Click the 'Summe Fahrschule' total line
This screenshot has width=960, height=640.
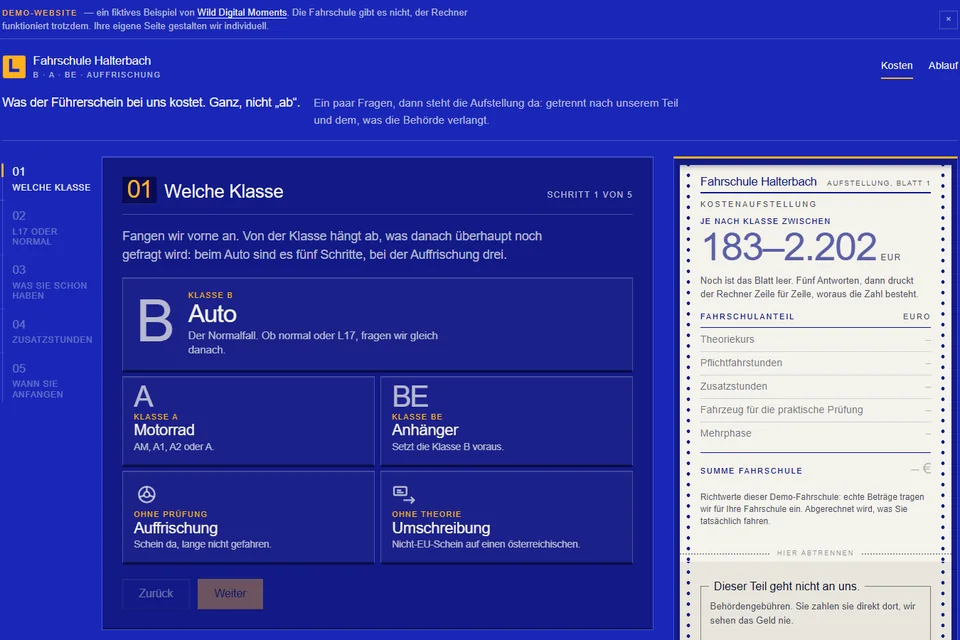point(816,470)
